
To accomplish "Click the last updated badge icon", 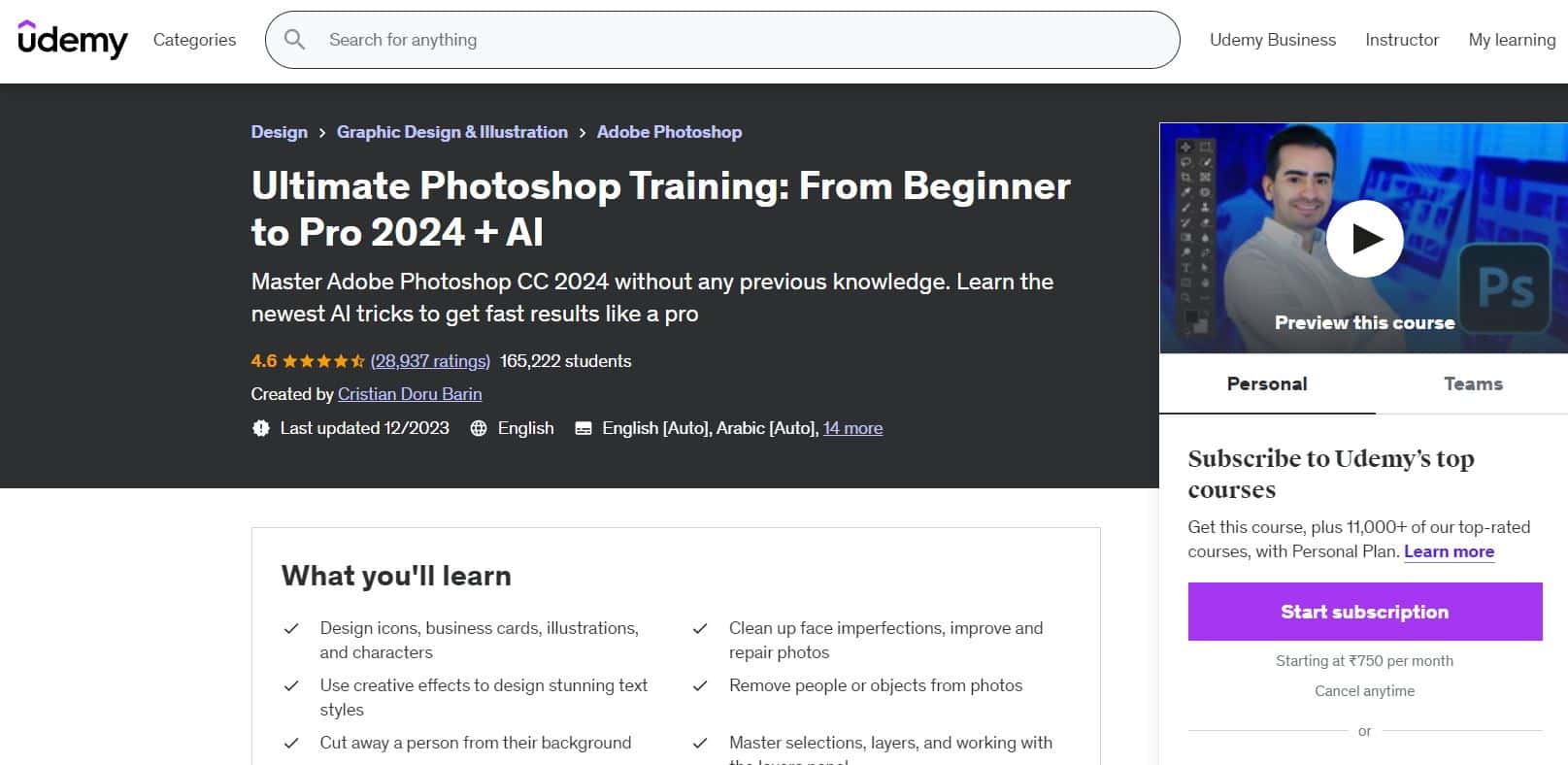I will 260,428.
